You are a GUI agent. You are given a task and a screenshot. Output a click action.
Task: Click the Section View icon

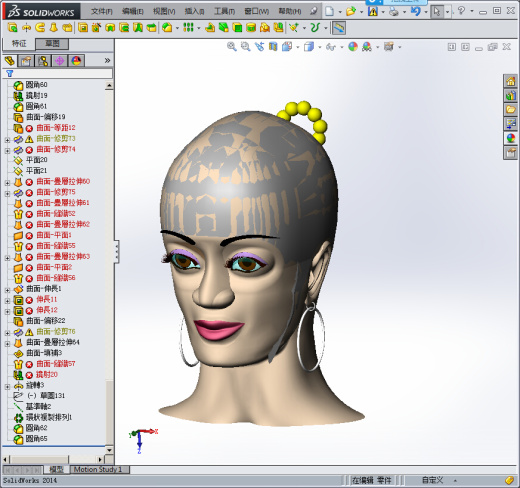273,47
